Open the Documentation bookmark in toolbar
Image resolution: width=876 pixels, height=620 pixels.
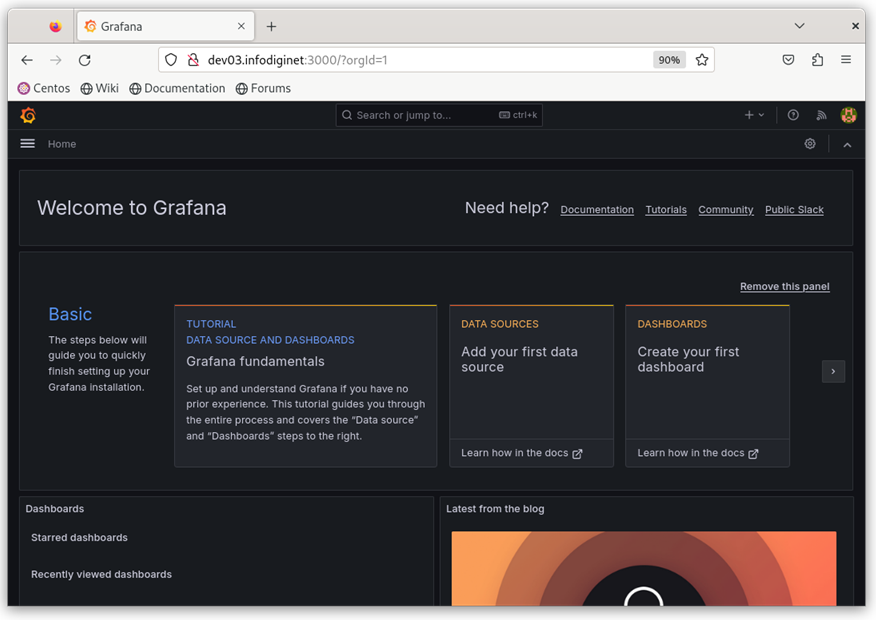click(177, 88)
